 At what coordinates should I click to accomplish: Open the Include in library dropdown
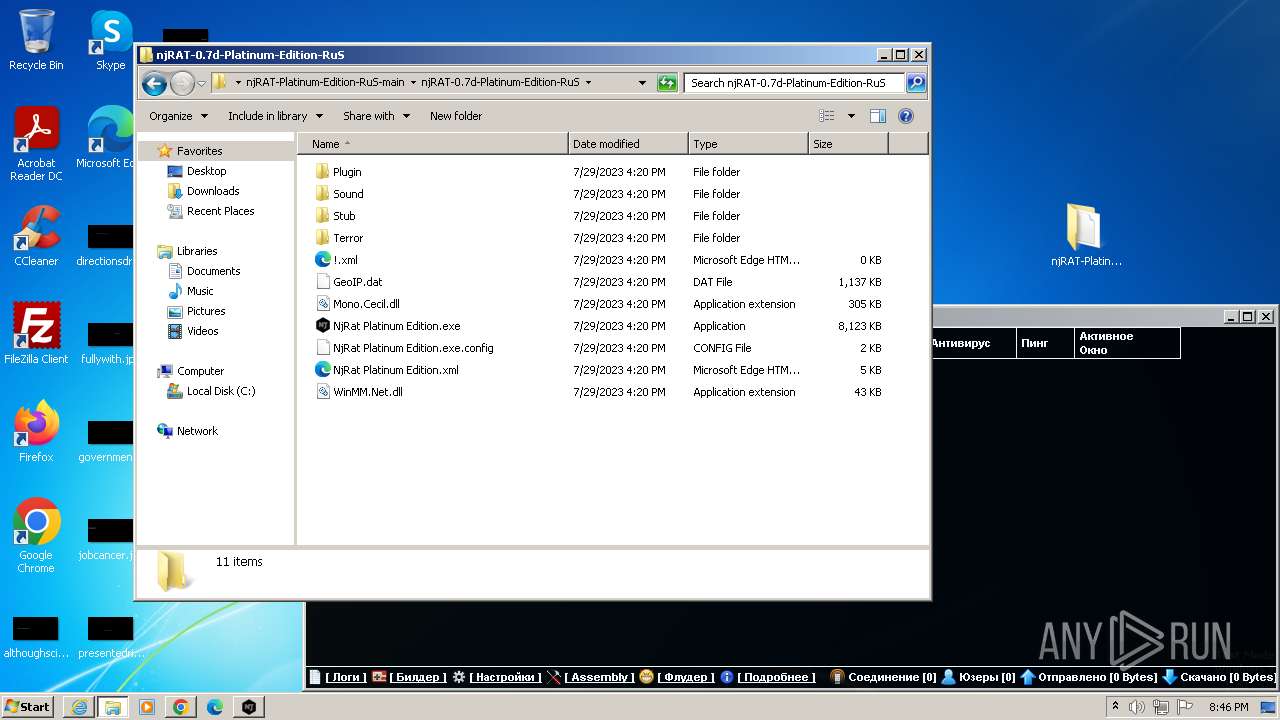pyautogui.click(x=275, y=116)
